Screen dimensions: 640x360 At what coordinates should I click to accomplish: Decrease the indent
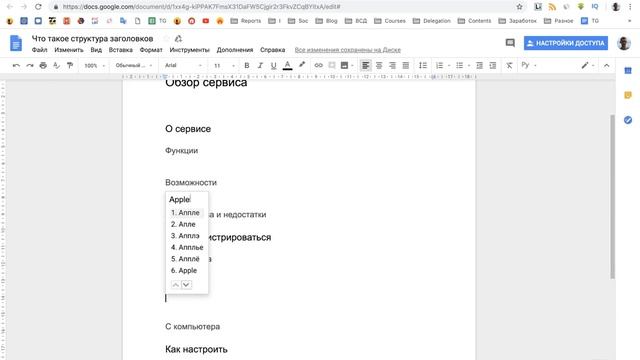tap(480, 65)
